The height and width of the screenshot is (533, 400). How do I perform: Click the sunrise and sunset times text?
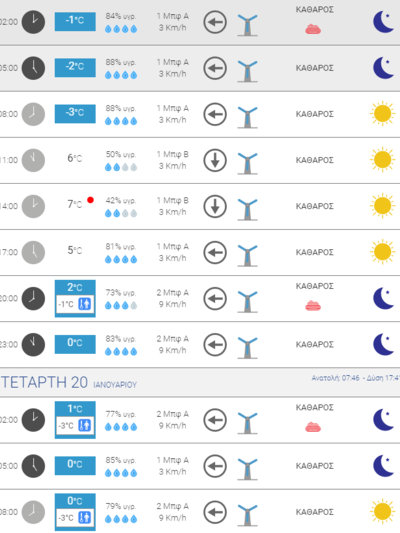[355, 378]
